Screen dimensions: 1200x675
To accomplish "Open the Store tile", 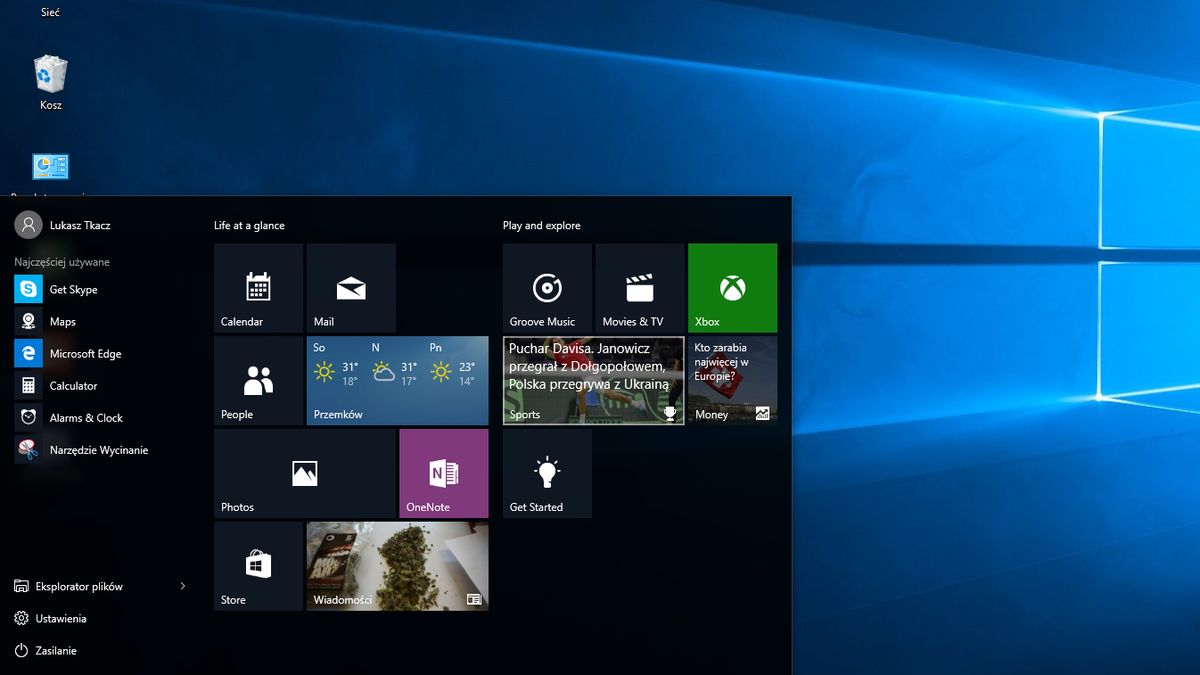I will (x=258, y=566).
